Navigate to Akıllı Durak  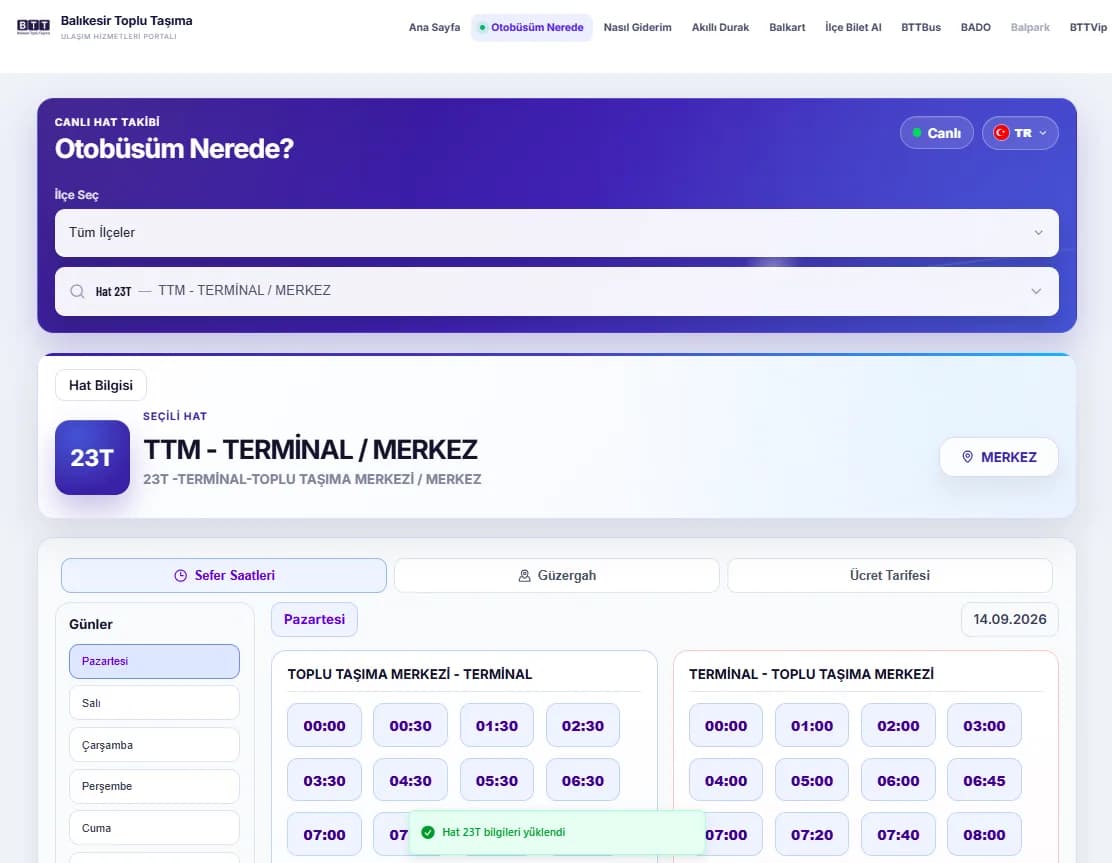coord(720,28)
